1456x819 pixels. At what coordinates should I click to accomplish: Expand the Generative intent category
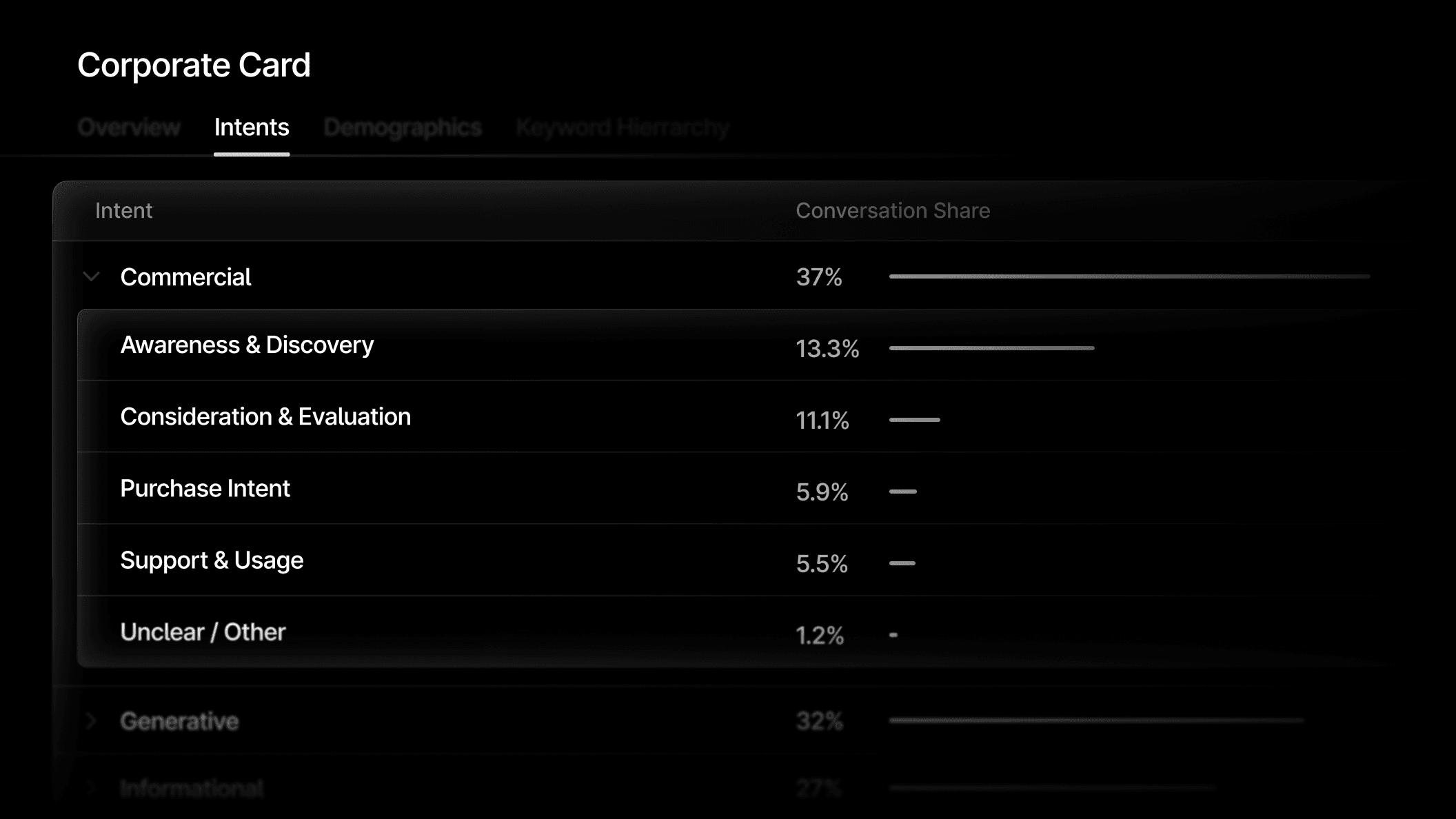click(x=90, y=721)
